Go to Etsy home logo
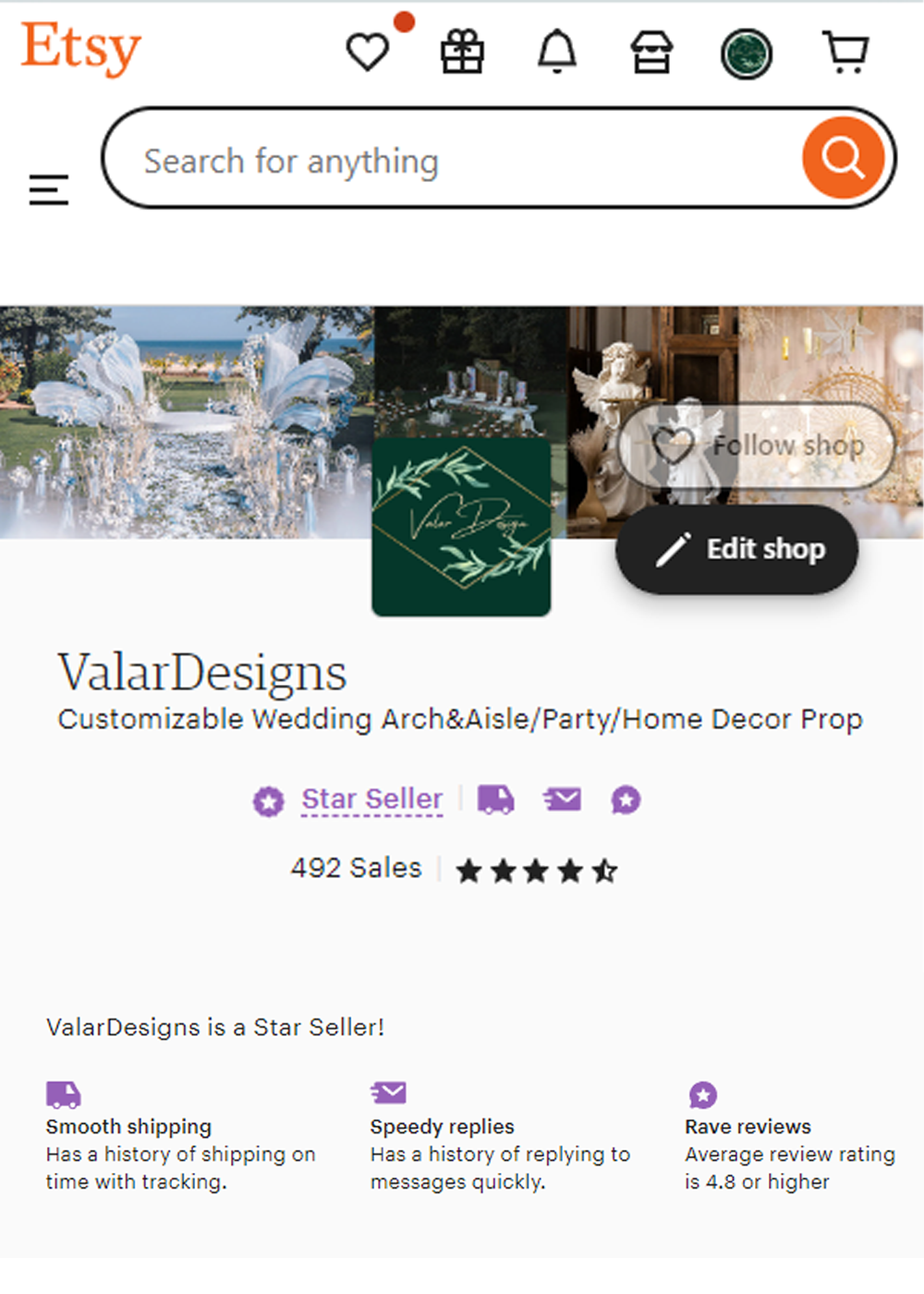 coord(81,48)
